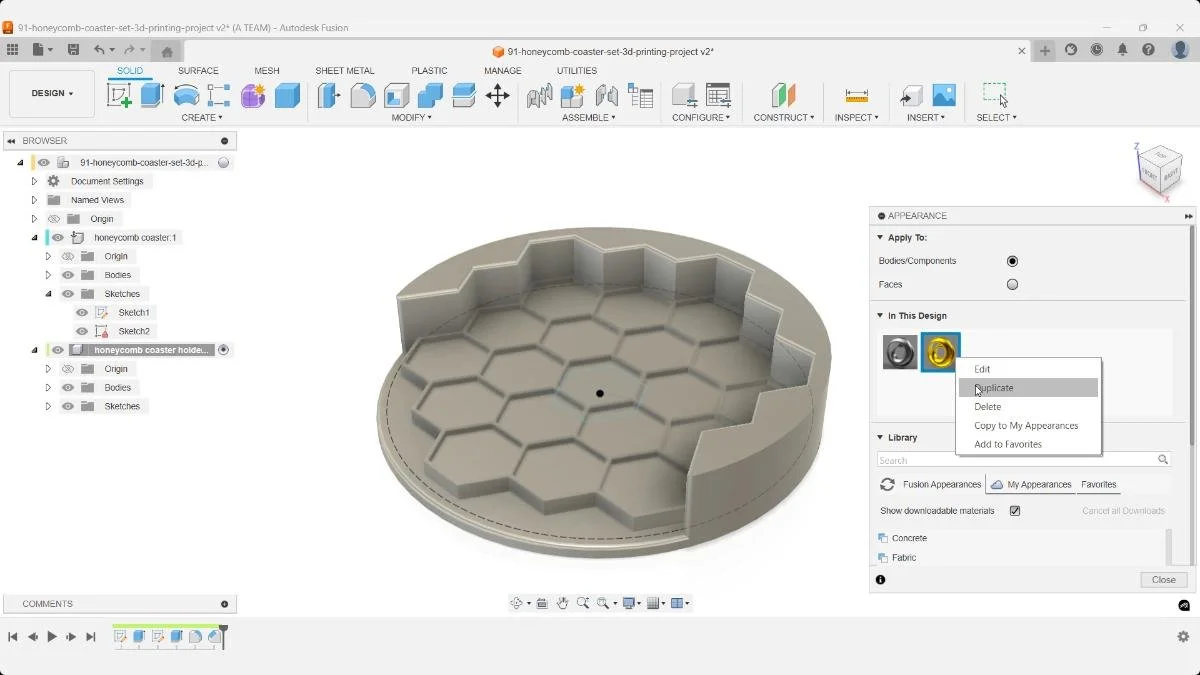The image size is (1200, 675).
Task: Open the Create dropdown menu
Action: click(x=202, y=117)
